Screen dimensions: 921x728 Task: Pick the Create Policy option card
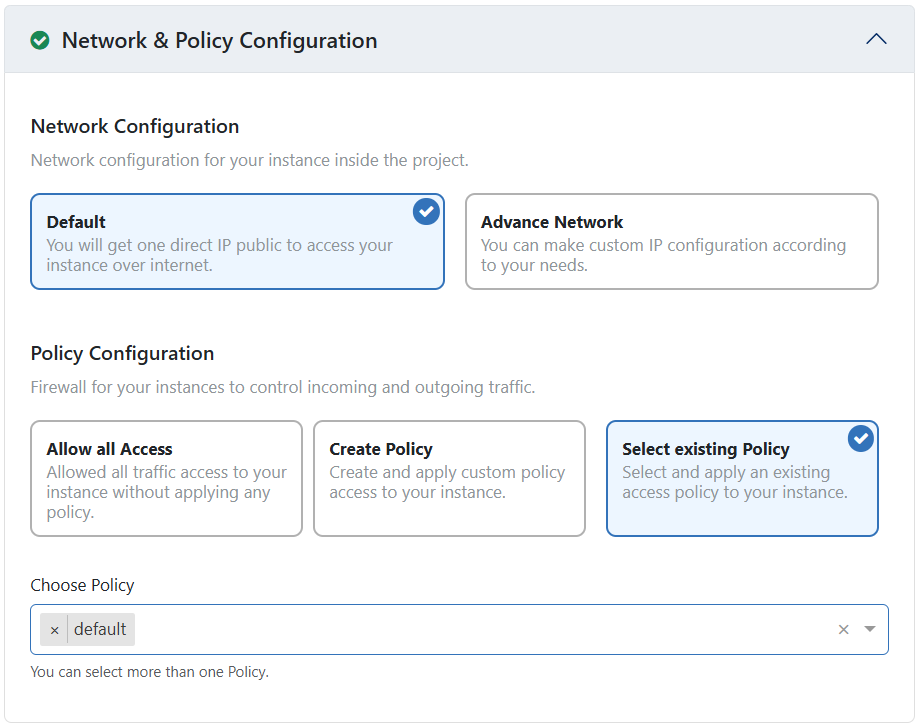[449, 479]
